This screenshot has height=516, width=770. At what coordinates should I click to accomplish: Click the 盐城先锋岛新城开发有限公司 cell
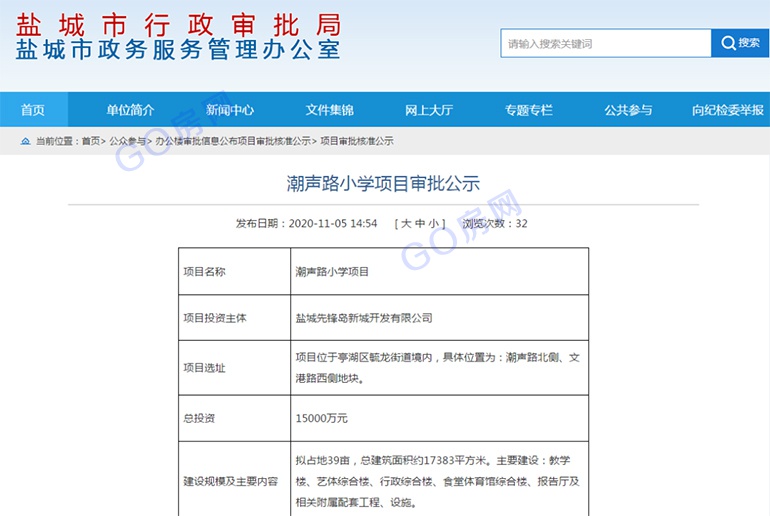(x=440, y=318)
